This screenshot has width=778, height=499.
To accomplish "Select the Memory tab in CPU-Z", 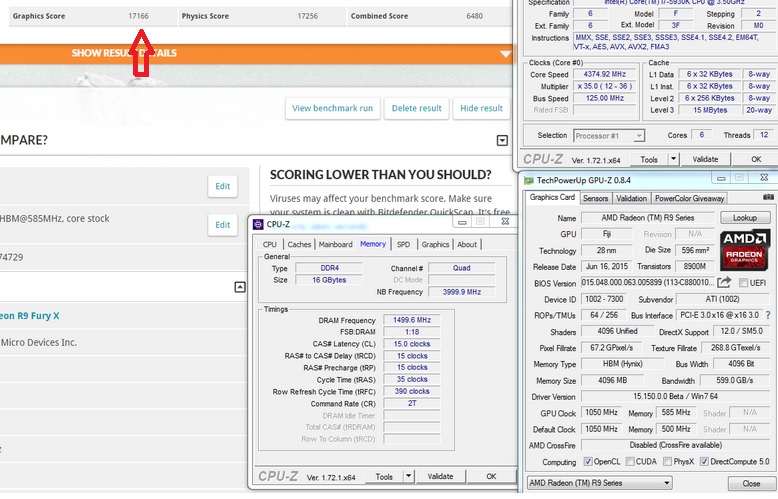I will 373,244.
